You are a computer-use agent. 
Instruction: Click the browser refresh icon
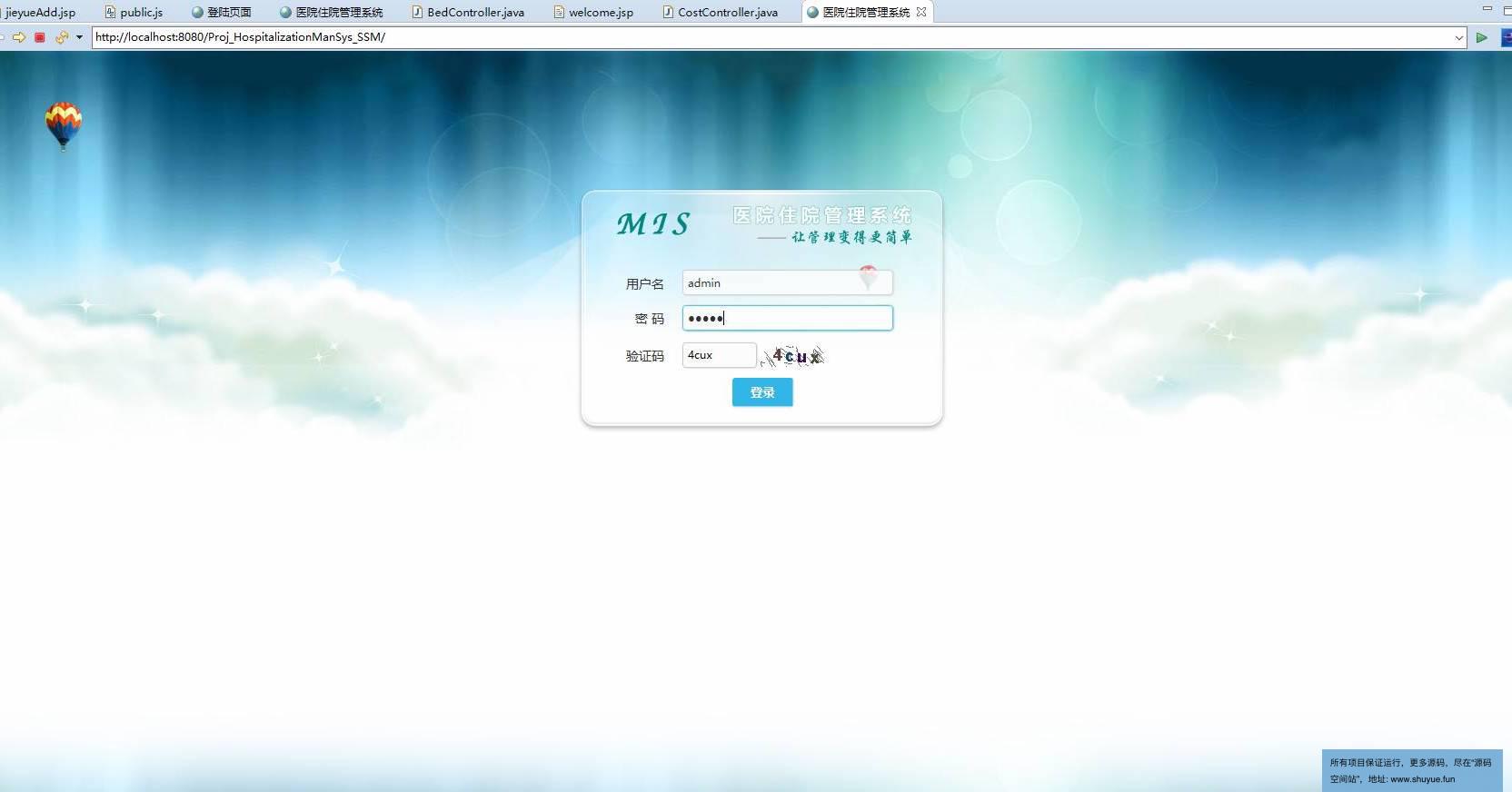point(62,37)
